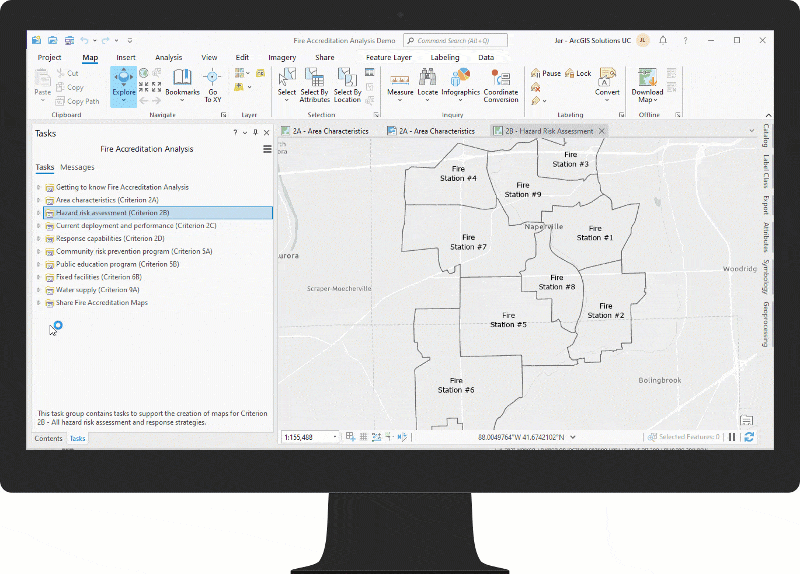Image resolution: width=800 pixels, height=574 pixels.
Task: Open the Project tab
Action: (x=49, y=58)
